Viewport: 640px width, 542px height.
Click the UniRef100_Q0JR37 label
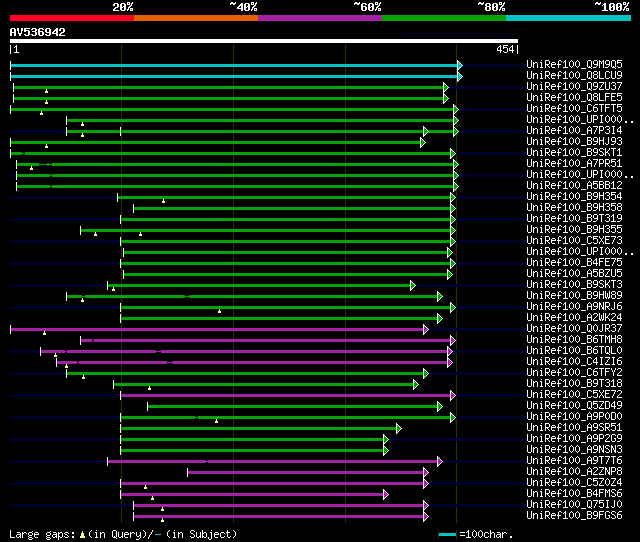tap(574, 329)
